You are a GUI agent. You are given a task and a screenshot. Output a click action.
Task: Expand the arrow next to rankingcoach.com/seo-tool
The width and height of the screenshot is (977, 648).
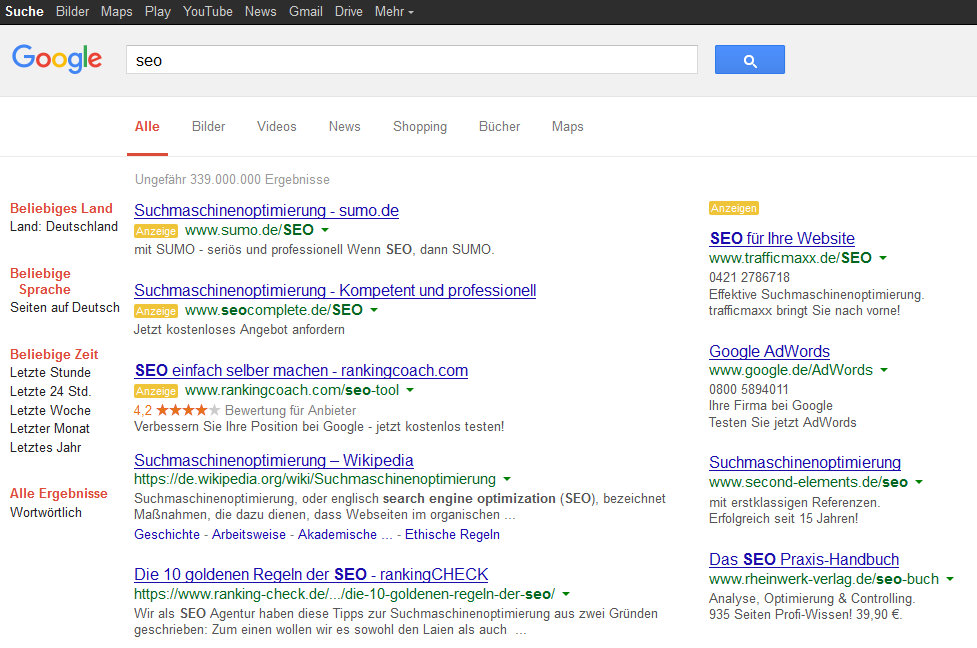(x=410, y=390)
